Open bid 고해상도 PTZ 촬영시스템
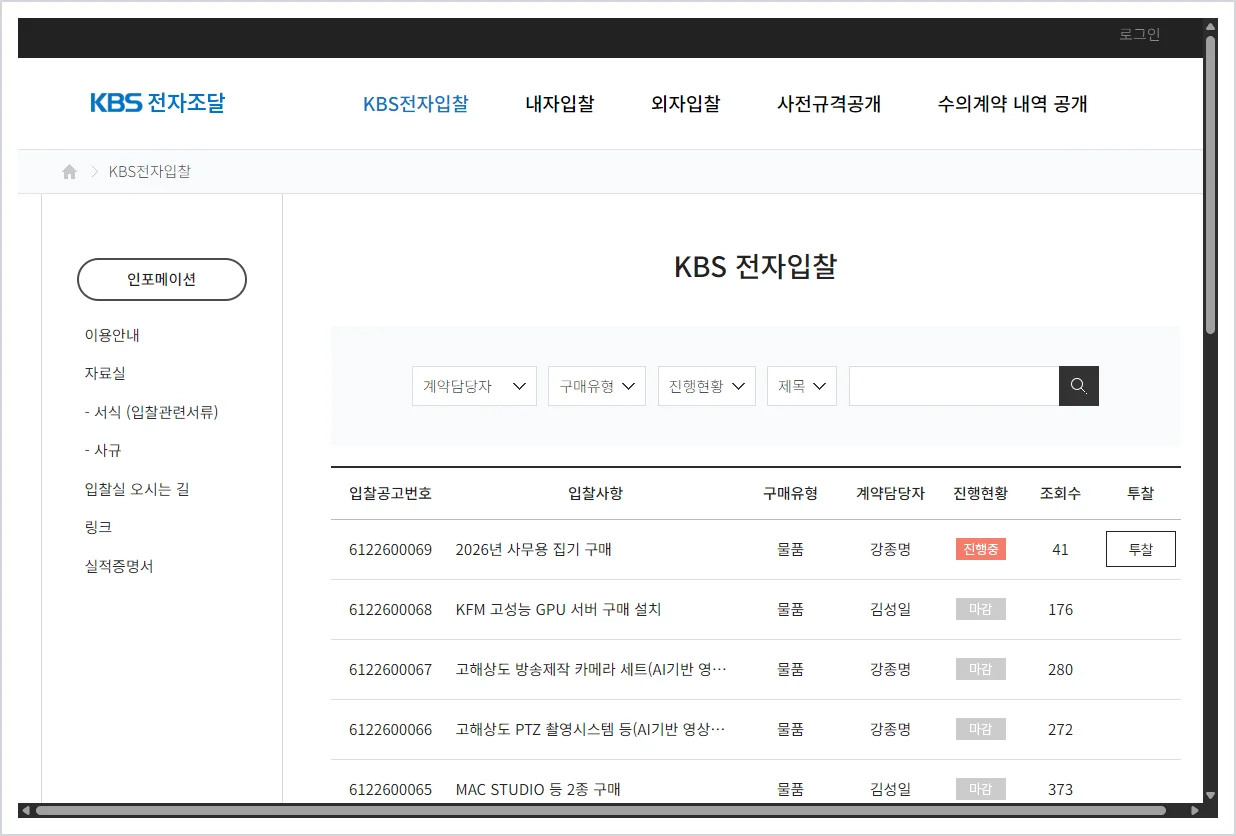The width and height of the screenshot is (1236, 836). (591, 729)
